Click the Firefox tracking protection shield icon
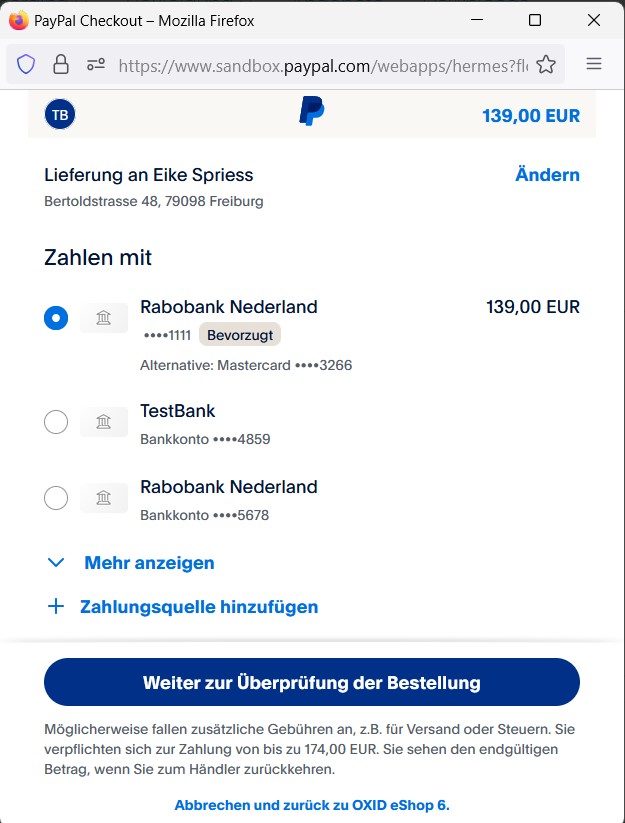This screenshot has height=823, width=625. (x=27, y=65)
